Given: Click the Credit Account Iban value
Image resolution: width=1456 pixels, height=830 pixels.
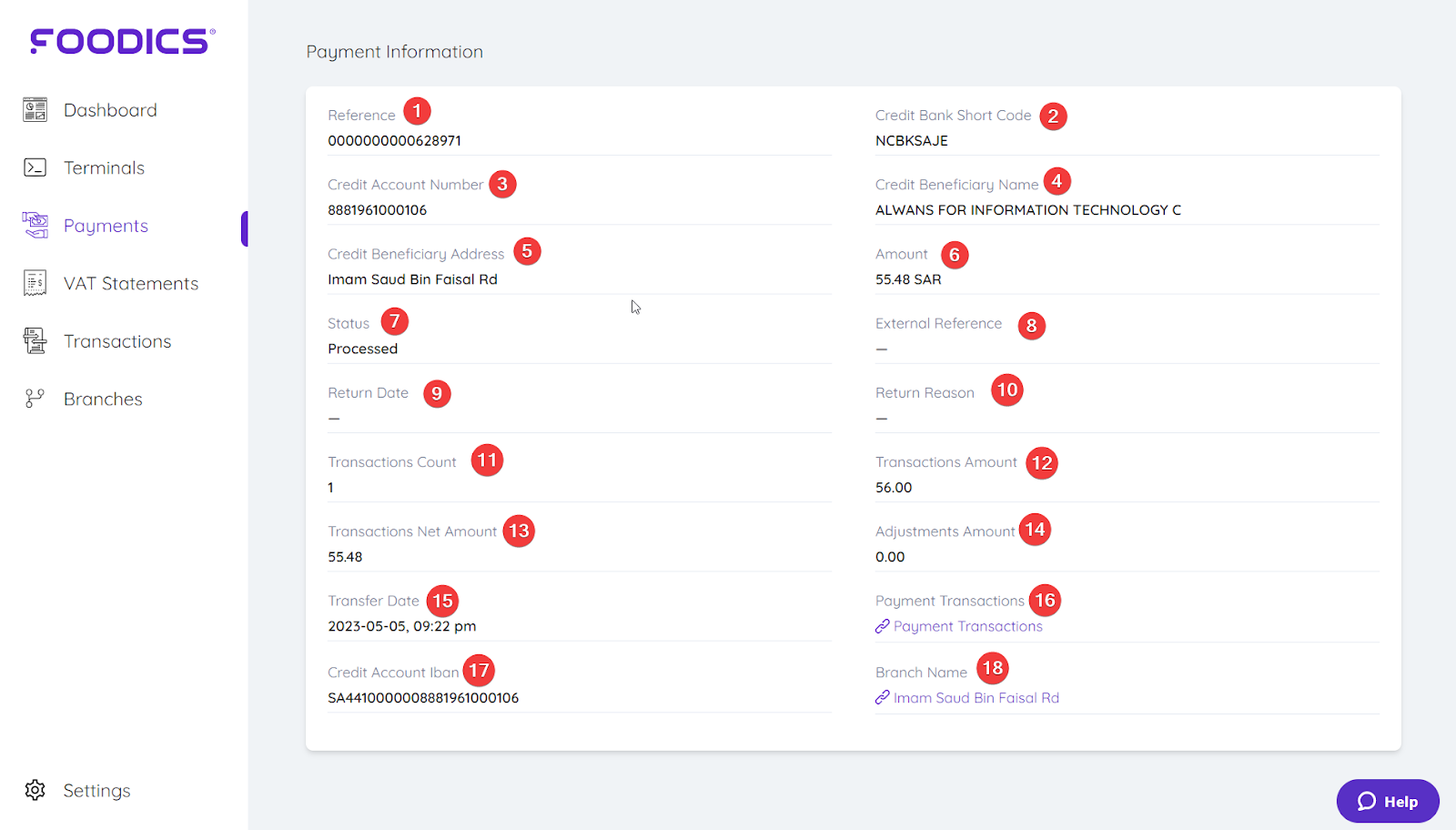Looking at the screenshot, I should (423, 698).
